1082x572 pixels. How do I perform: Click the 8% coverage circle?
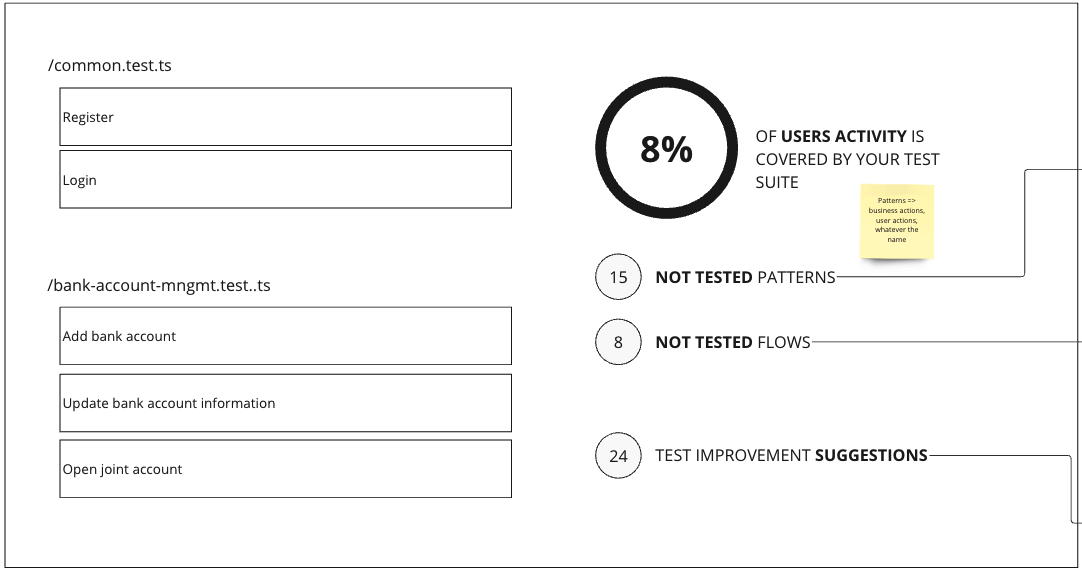(x=667, y=148)
